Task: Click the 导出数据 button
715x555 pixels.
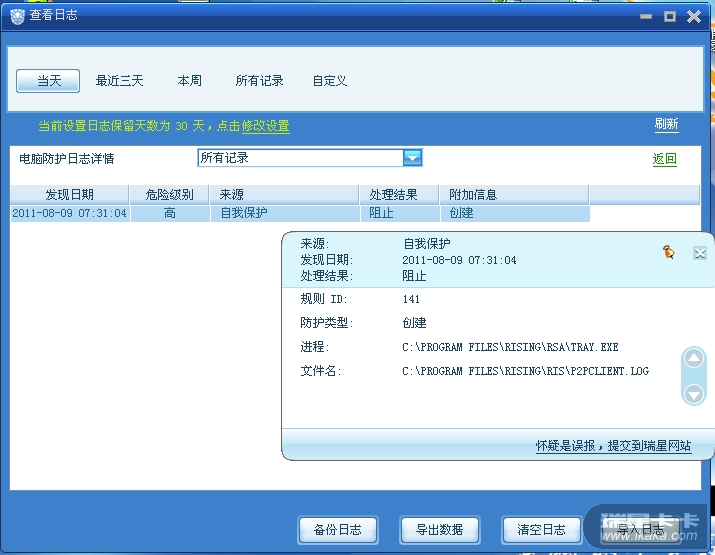Action: coord(440,530)
